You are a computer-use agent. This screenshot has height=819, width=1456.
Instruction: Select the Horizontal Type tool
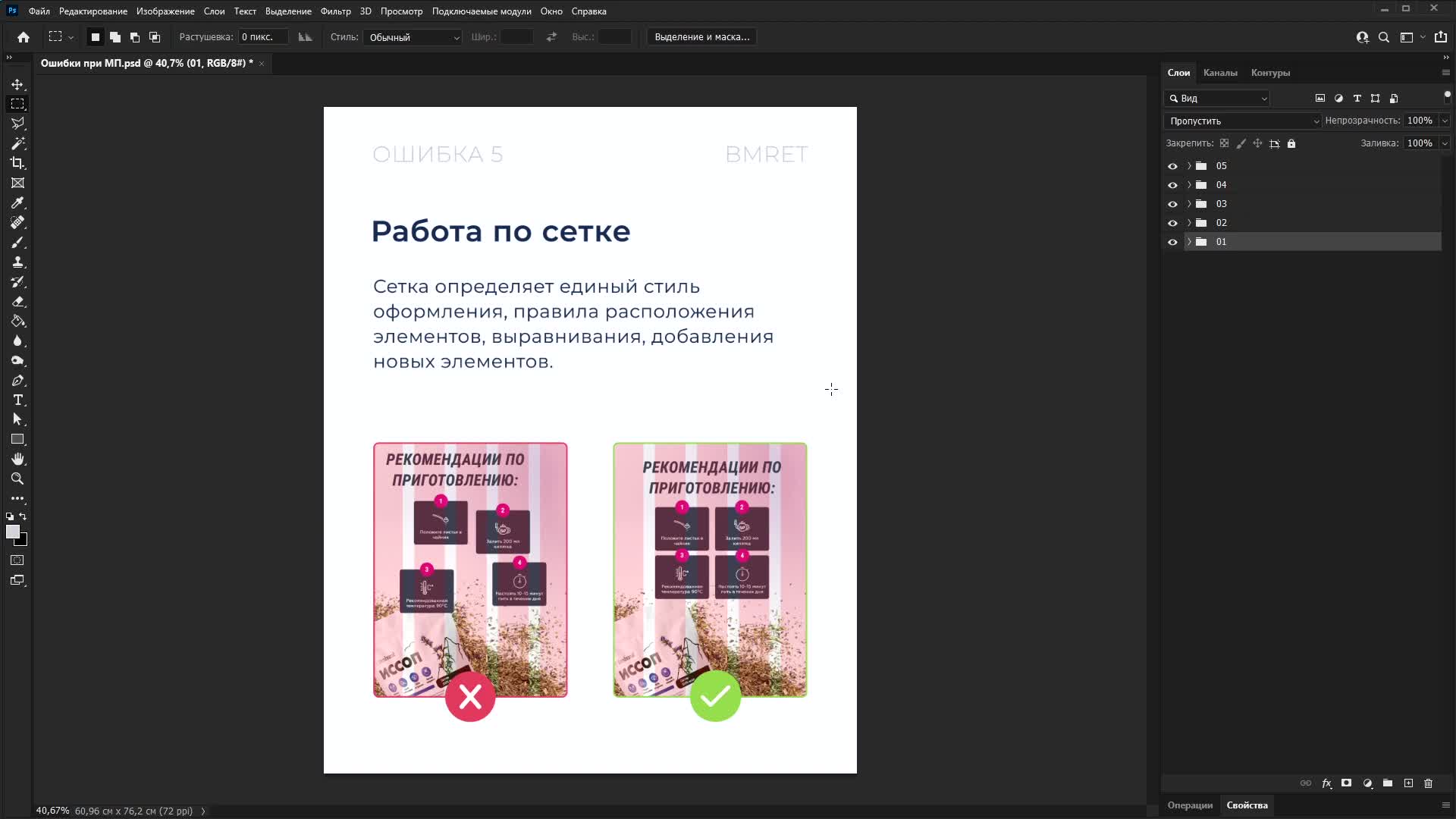pyautogui.click(x=17, y=400)
